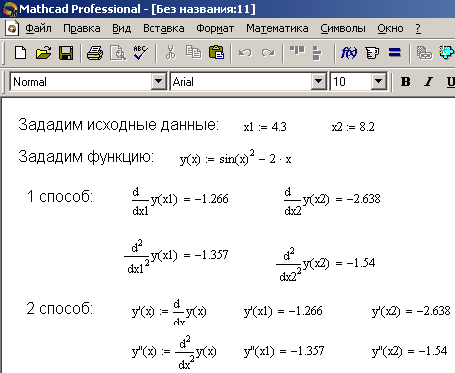Select first derivative y(x1) = −1.266 under 1 способ
This screenshot has height=373, width=455.
click(180, 201)
